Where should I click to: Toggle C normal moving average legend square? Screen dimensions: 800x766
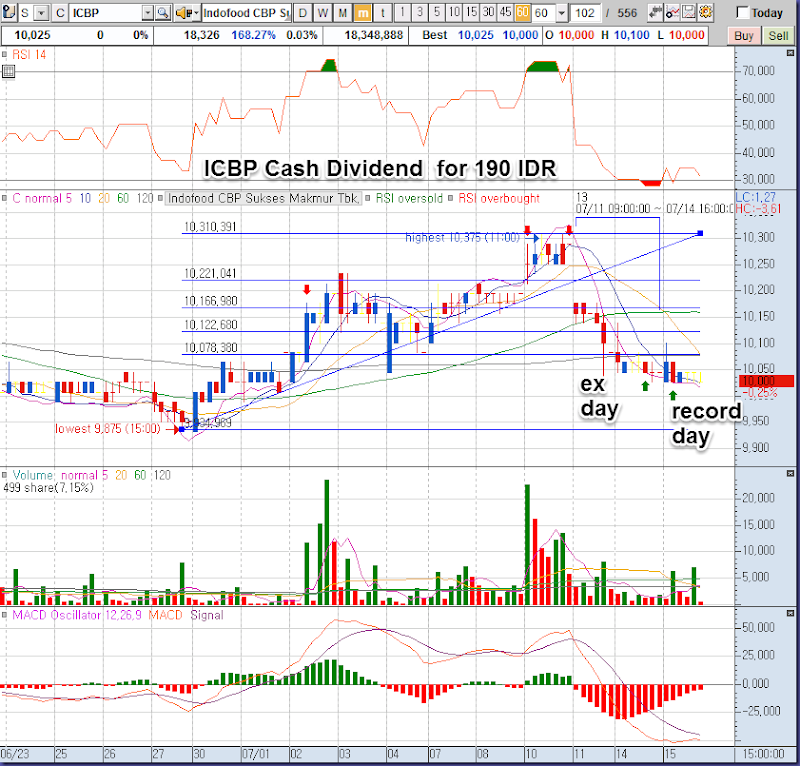click(5, 199)
